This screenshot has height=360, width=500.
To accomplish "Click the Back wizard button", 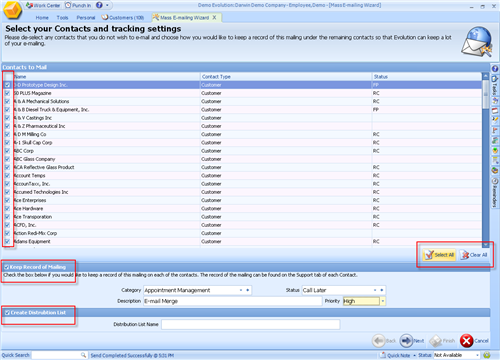I will click(384, 341).
